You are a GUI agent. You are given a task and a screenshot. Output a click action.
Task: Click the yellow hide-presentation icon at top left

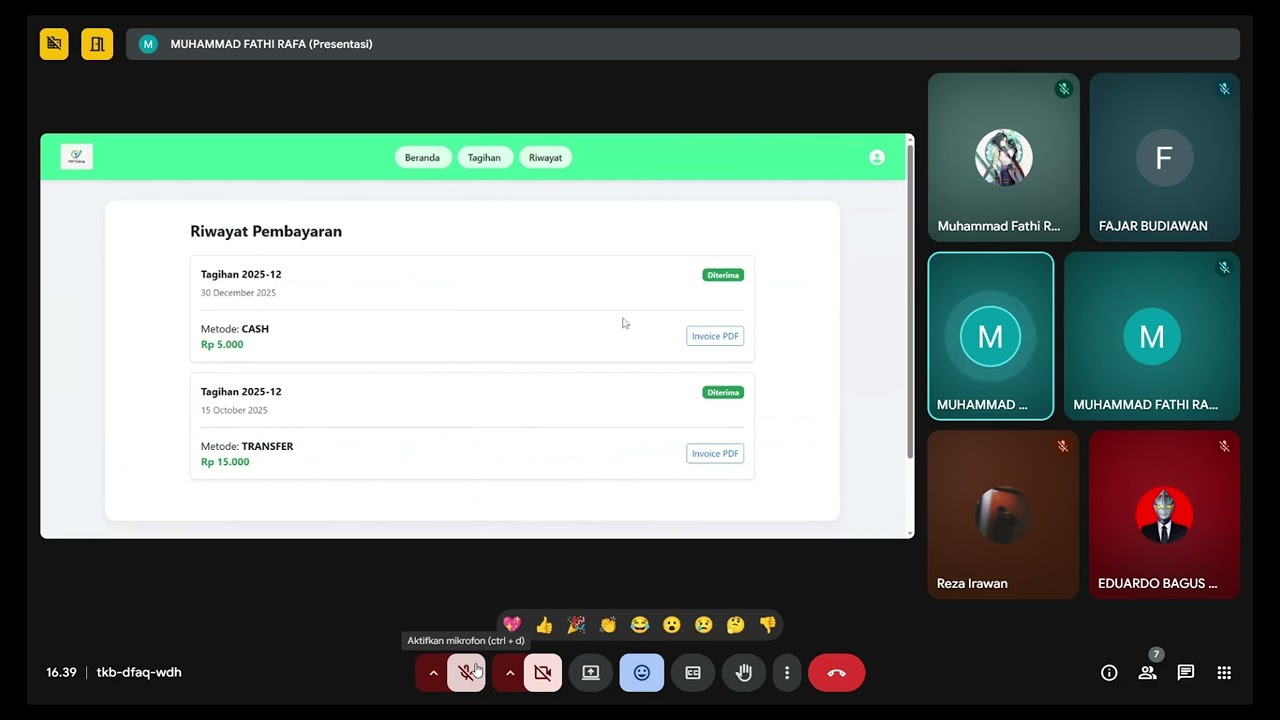(54, 44)
